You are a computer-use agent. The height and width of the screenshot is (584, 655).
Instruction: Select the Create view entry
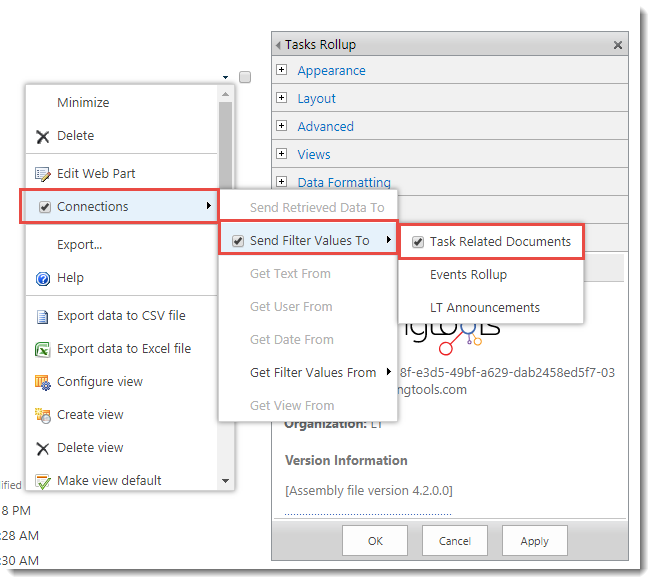point(90,415)
